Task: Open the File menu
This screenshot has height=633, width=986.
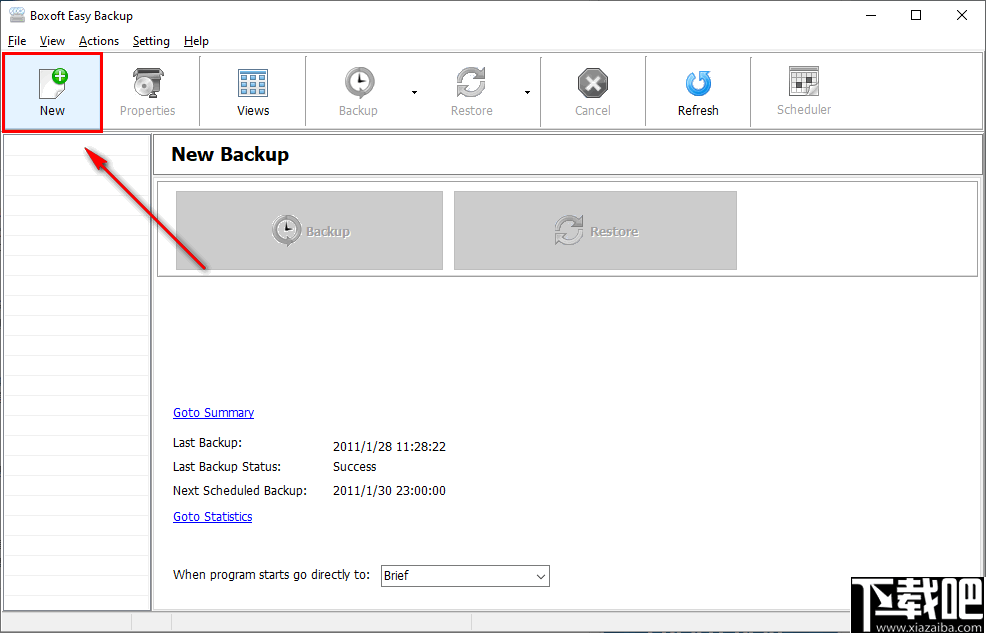Action: coord(17,41)
